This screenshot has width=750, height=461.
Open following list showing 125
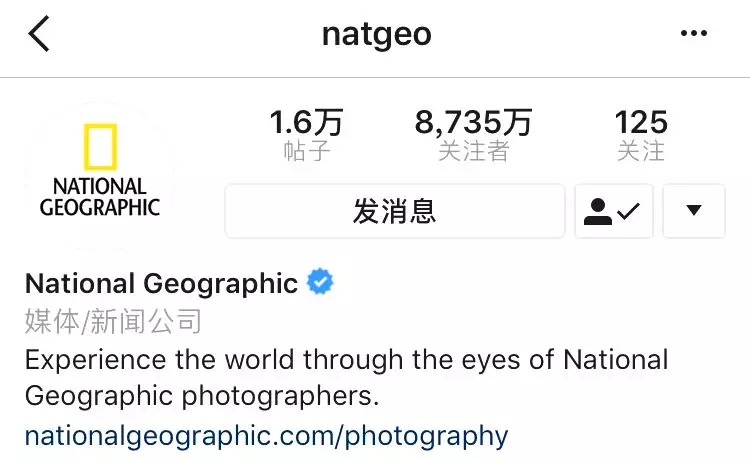click(641, 122)
